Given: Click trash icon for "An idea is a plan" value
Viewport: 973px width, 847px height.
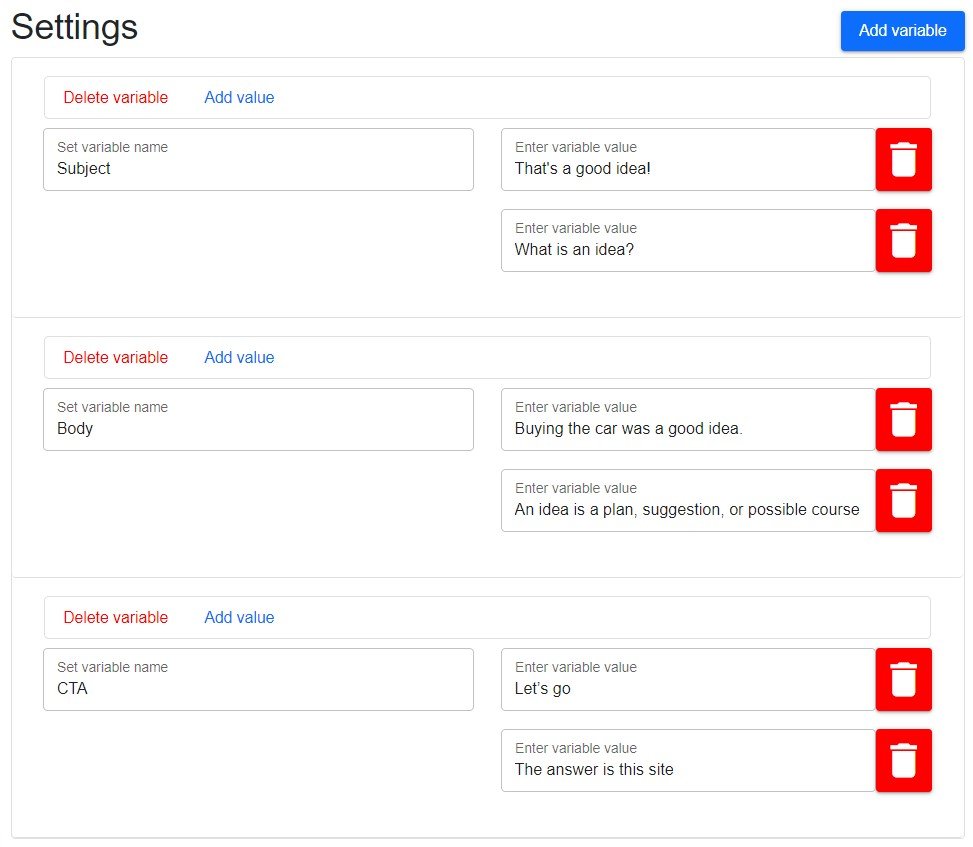Looking at the screenshot, I should click(903, 500).
